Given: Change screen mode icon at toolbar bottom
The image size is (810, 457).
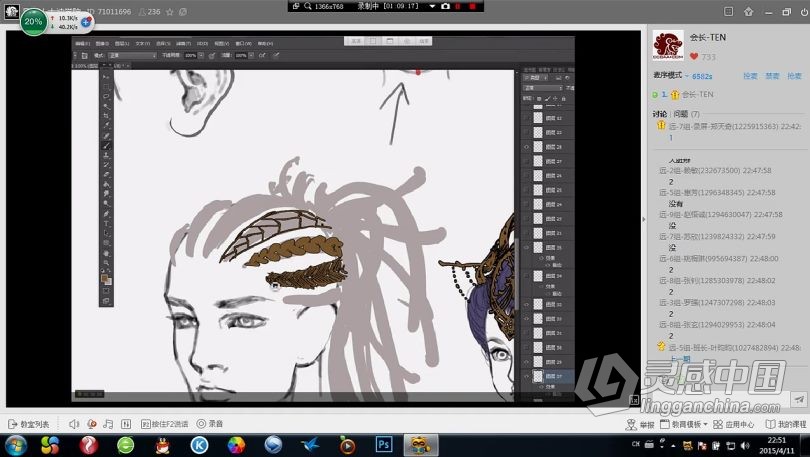Looking at the screenshot, I should [106, 301].
